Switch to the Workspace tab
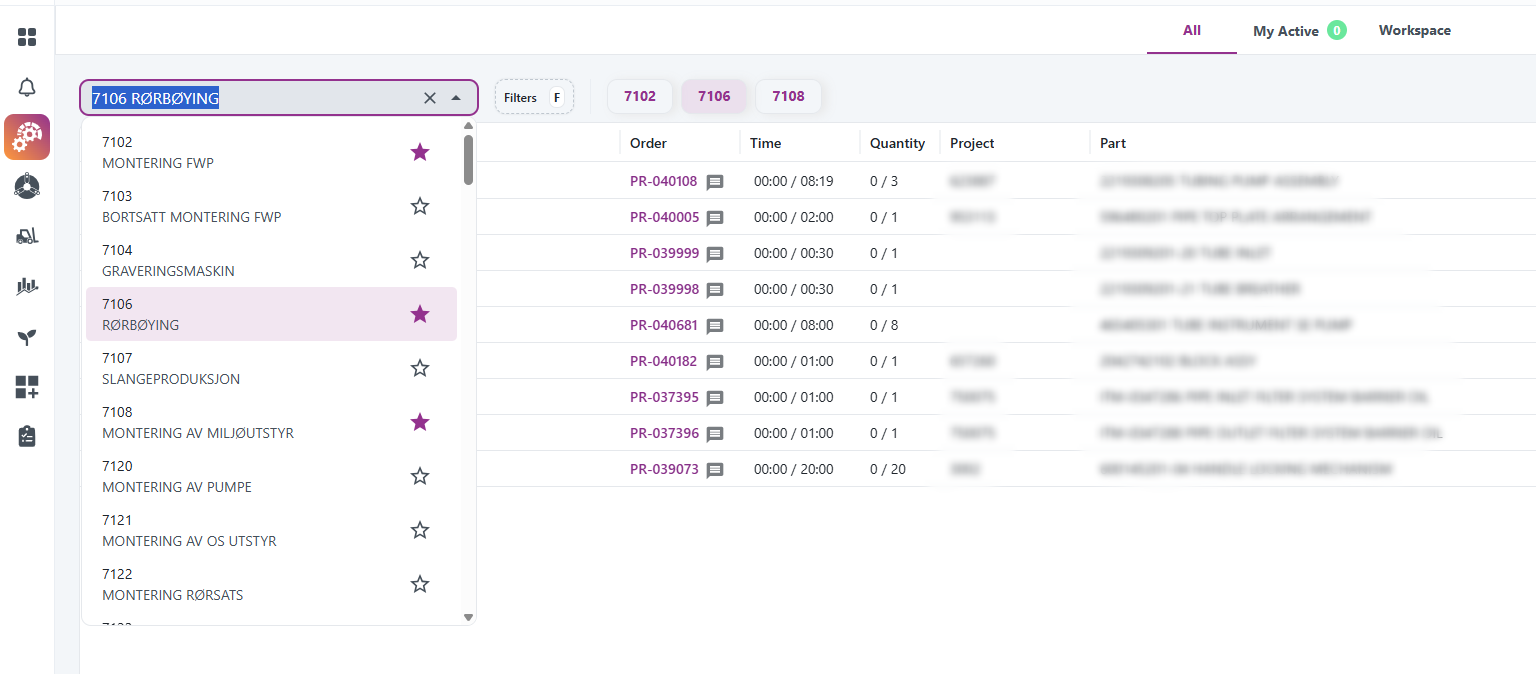 [1414, 30]
